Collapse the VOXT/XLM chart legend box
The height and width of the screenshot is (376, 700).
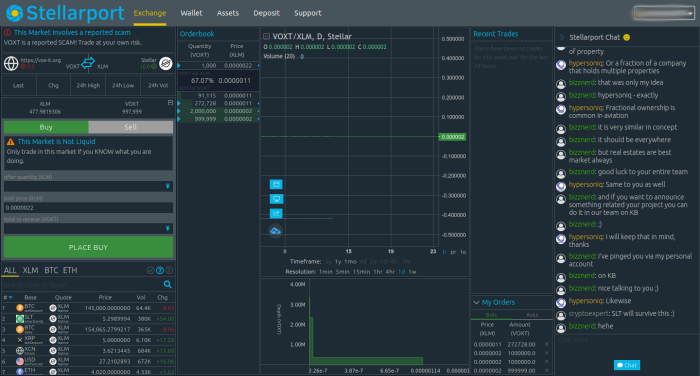[x=267, y=36]
